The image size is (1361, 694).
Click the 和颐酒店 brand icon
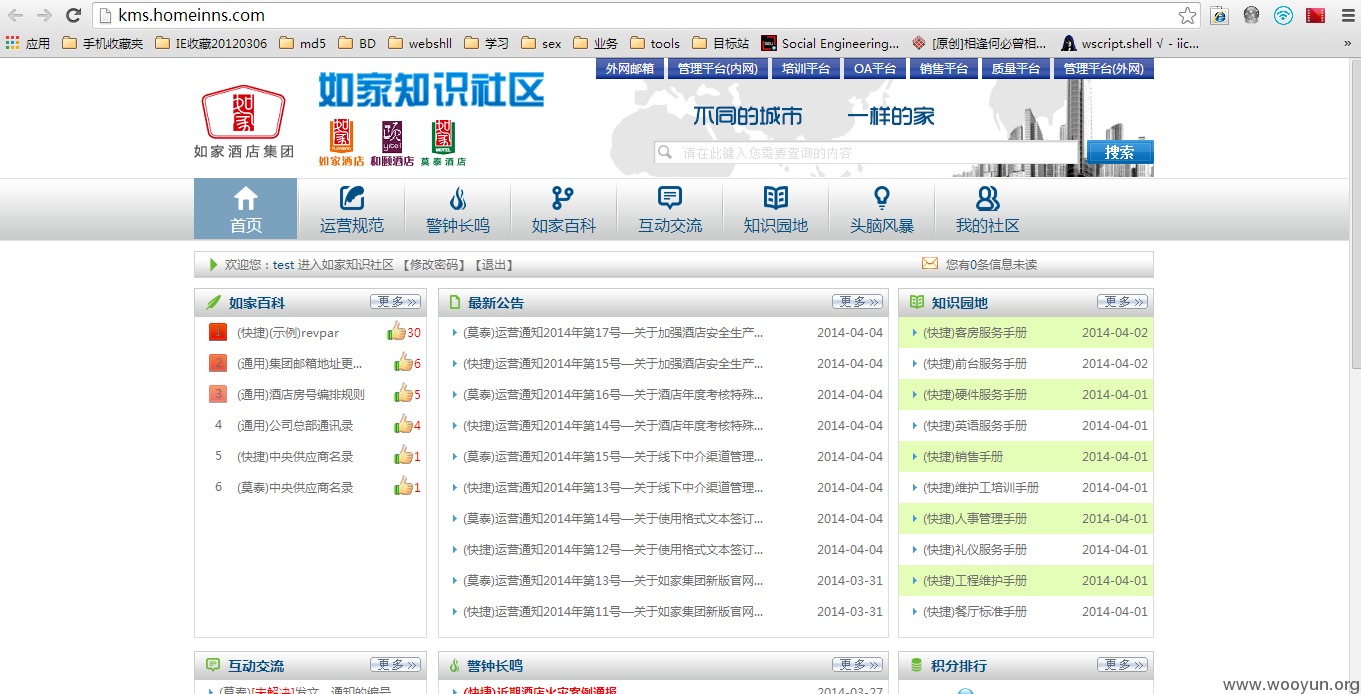click(392, 144)
